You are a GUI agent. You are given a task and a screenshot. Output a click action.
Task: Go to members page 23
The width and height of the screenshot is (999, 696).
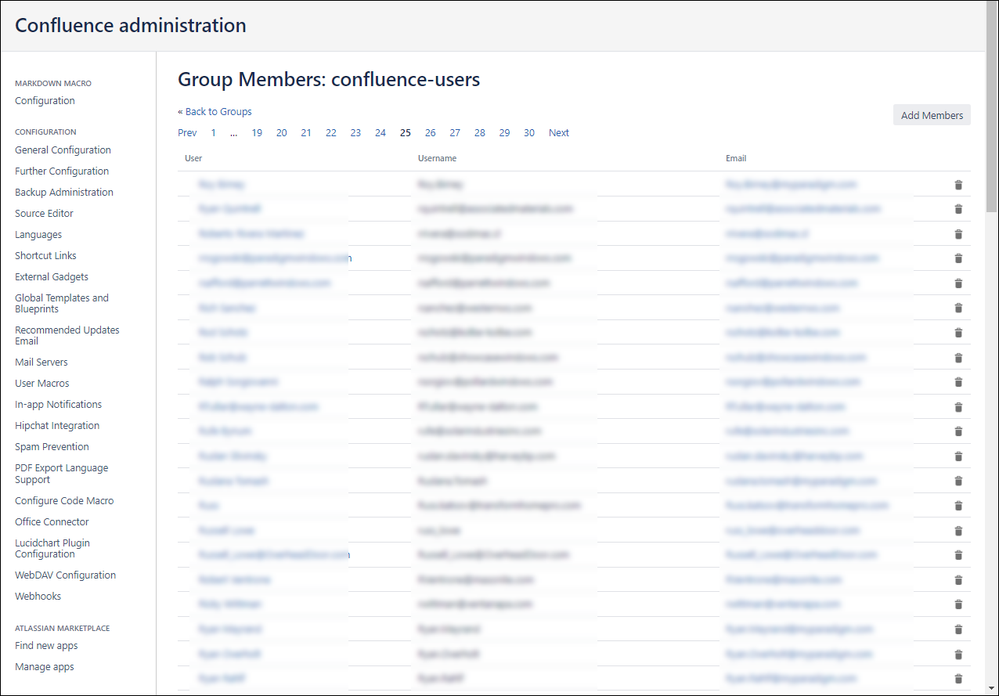356,133
